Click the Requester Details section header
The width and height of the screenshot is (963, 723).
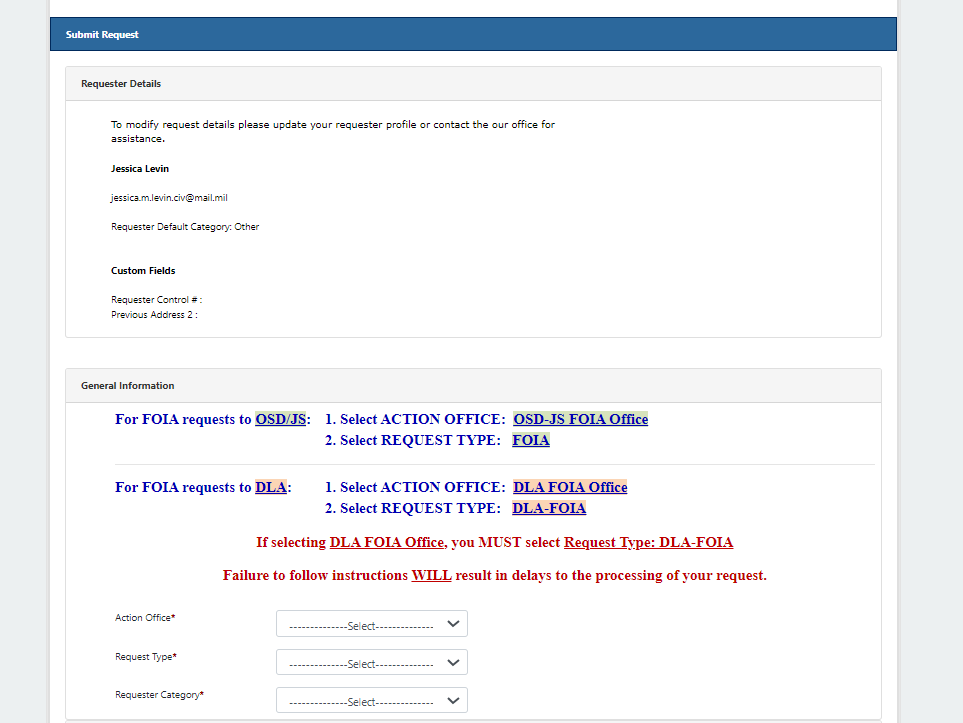pyautogui.click(x=473, y=84)
